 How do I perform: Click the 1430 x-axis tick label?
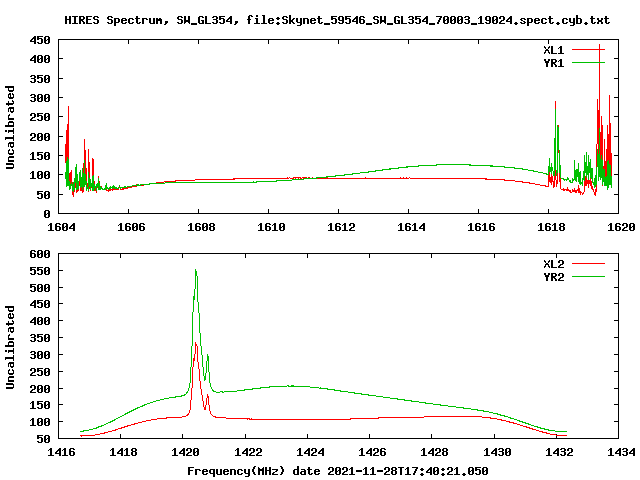[497, 452]
